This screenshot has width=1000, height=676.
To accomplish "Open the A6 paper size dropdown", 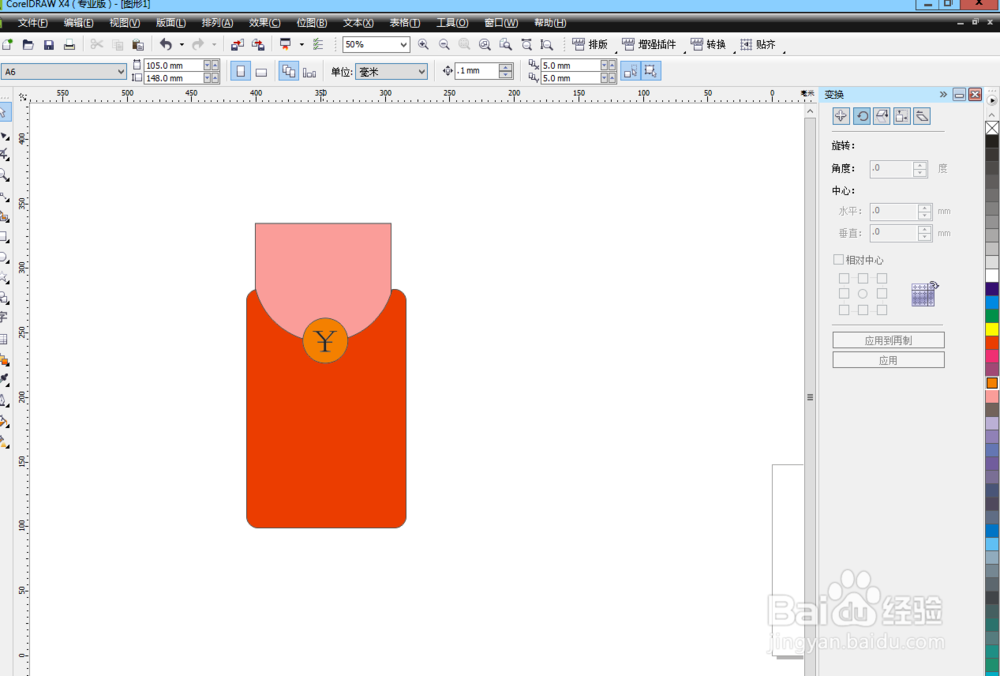I will coord(121,71).
